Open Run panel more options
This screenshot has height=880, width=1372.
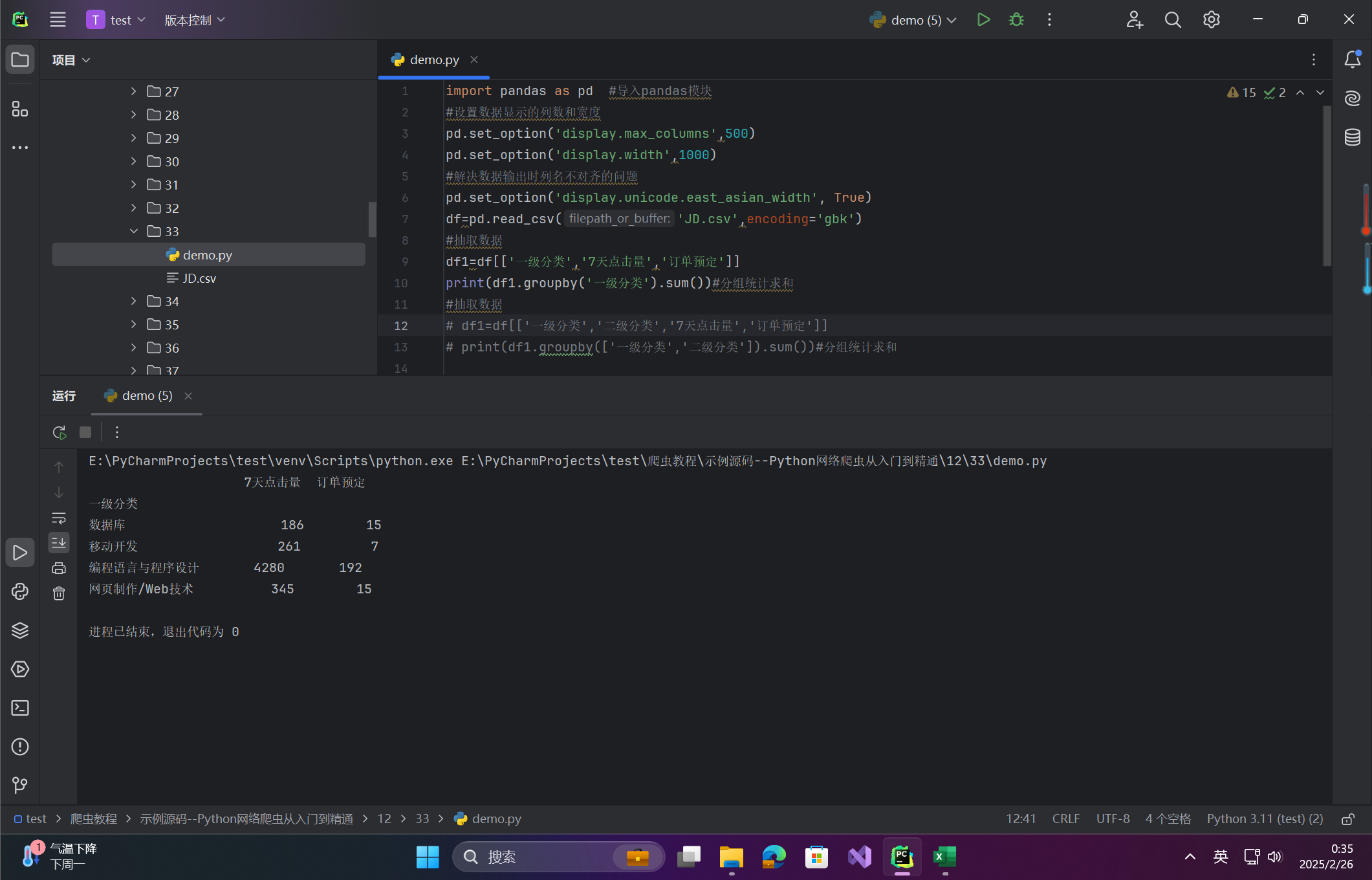pos(117,432)
